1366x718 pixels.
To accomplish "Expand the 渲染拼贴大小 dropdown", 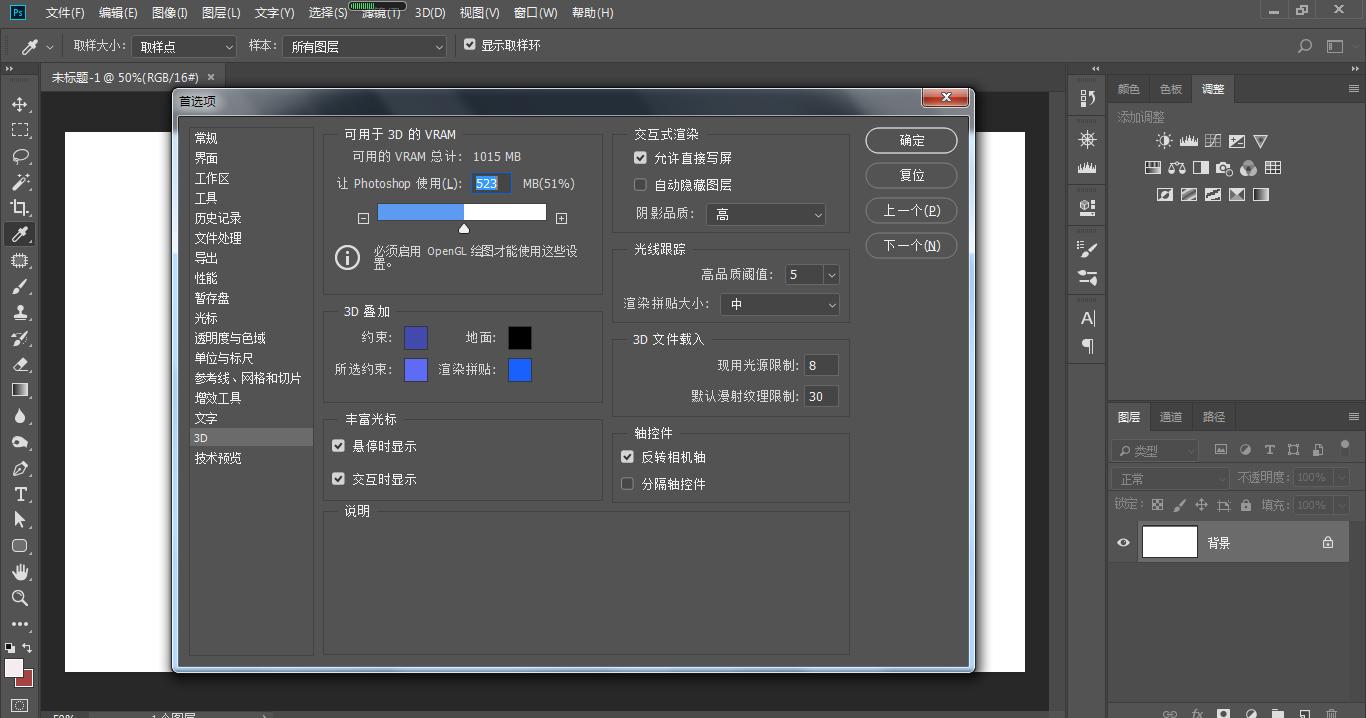I will [x=779, y=304].
